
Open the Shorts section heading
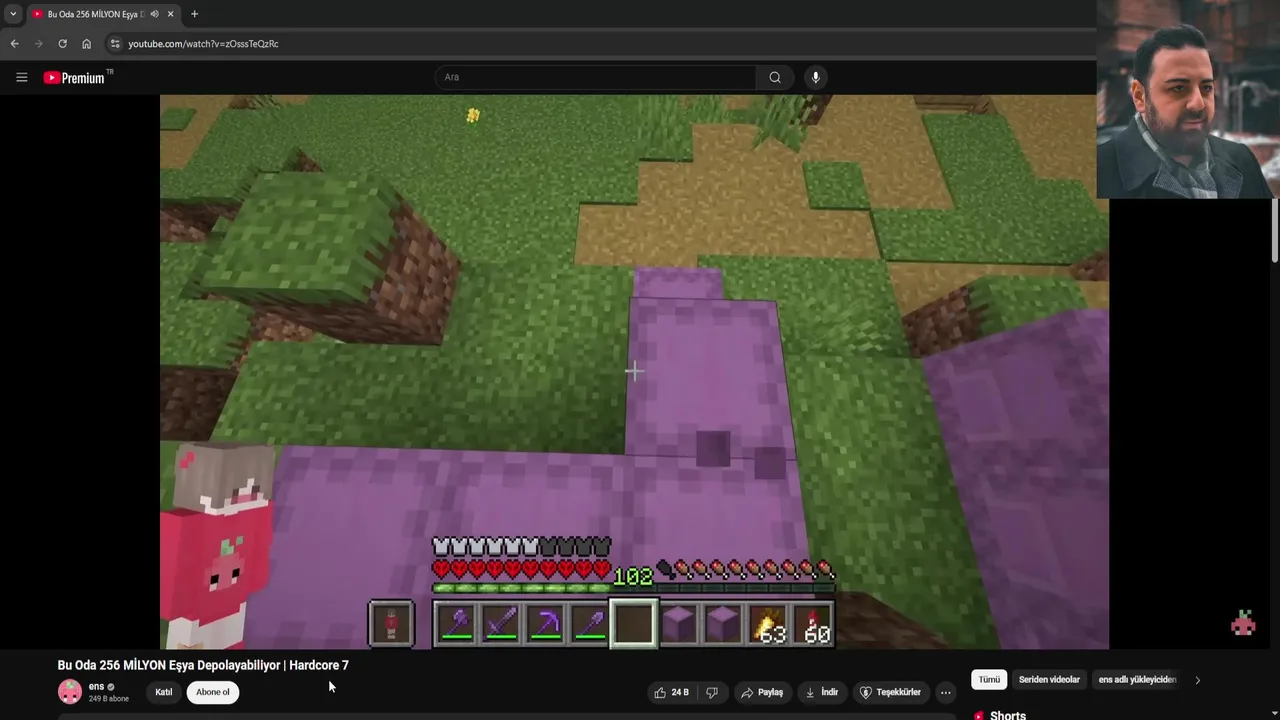pyautogui.click(x=1008, y=715)
